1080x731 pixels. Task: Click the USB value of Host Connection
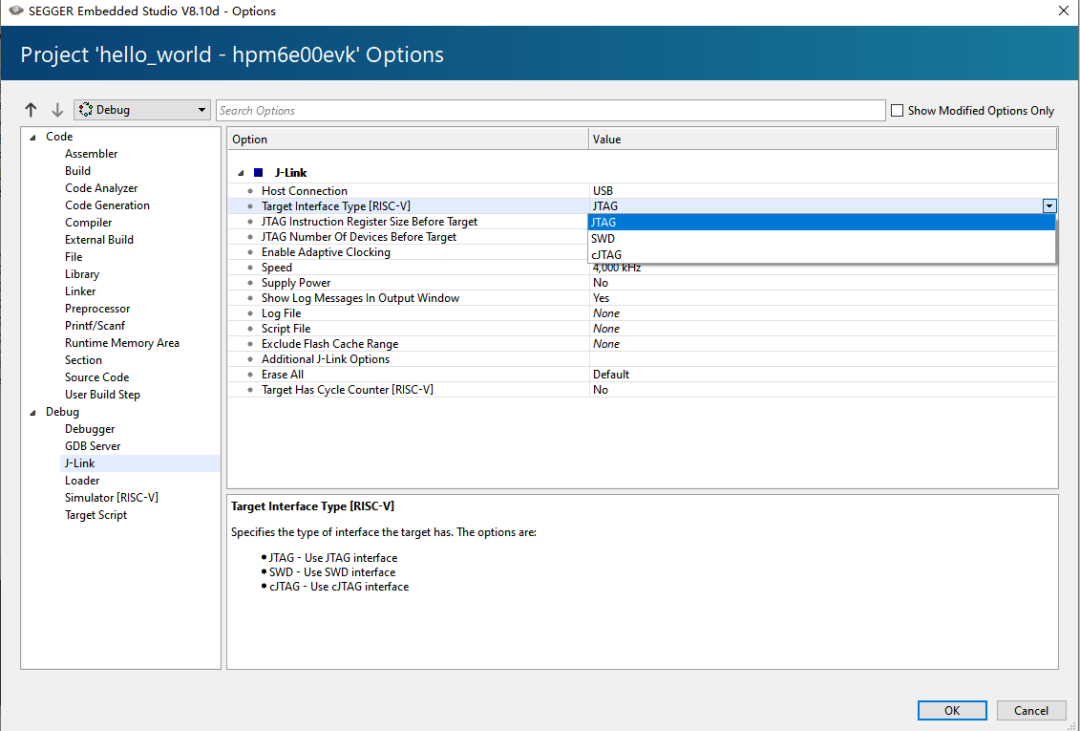pos(603,191)
